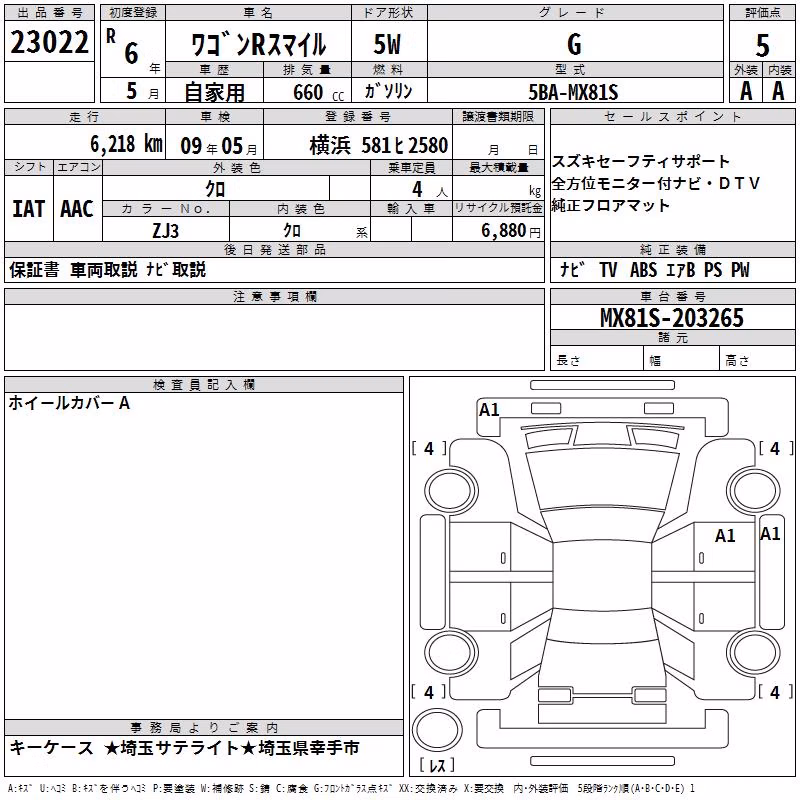Click the A1 mark on front bumper
This screenshot has height=800, width=800.
[x=489, y=410]
